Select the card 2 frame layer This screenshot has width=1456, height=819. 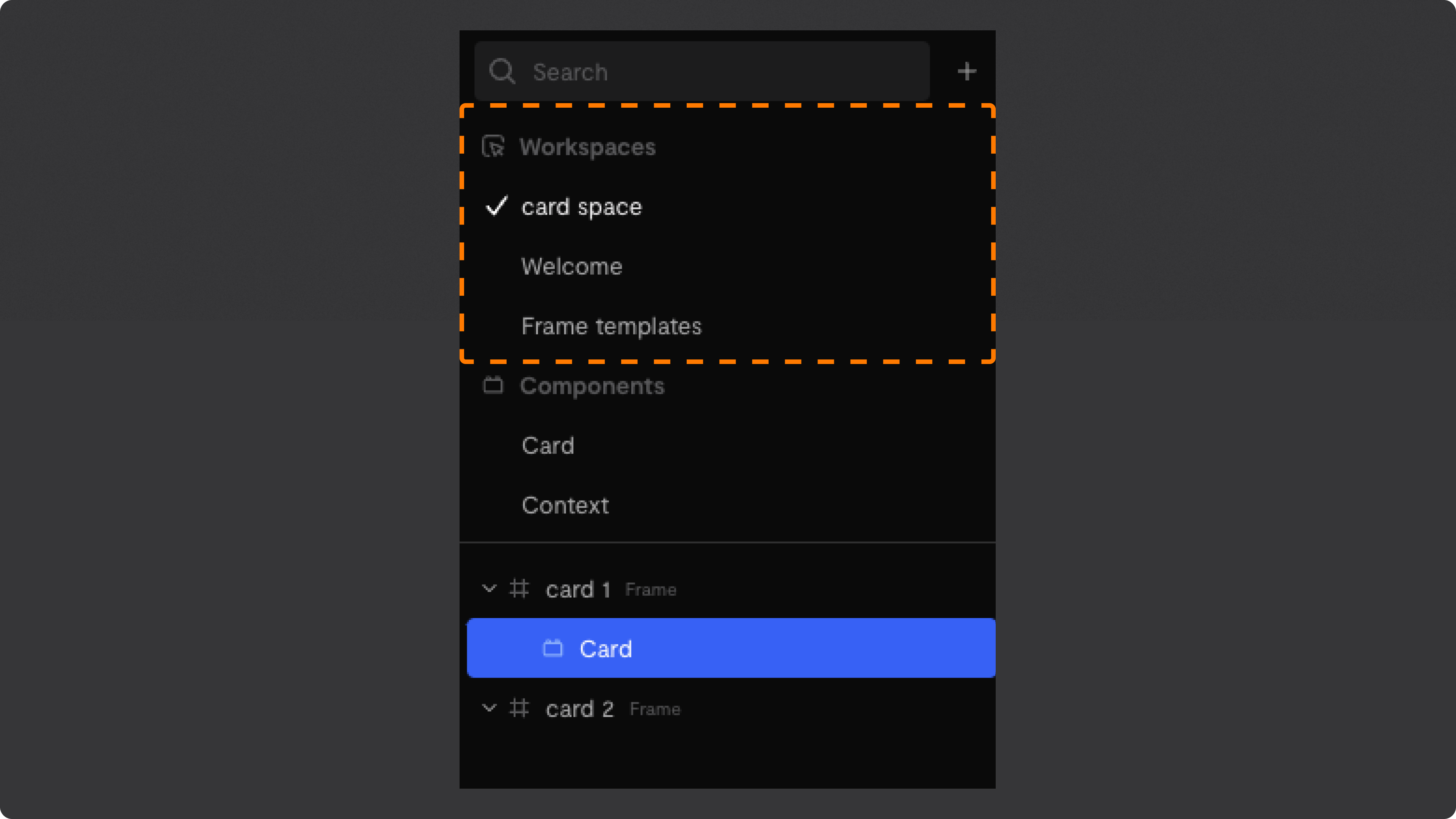coord(728,708)
